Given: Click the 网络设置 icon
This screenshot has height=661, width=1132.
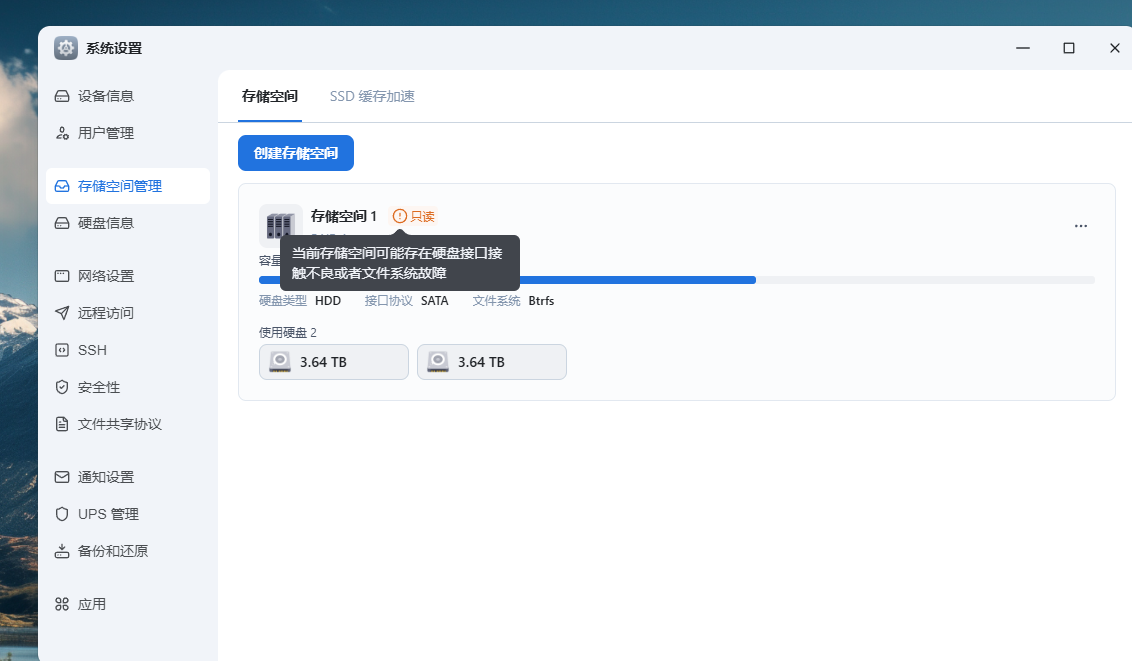Looking at the screenshot, I should coord(62,276).
